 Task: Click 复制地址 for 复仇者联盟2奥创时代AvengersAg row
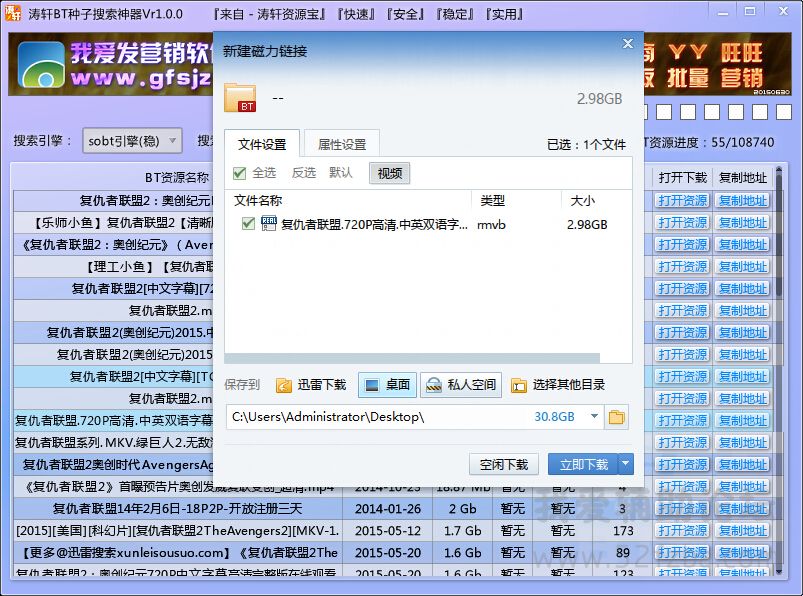(743, 465)
